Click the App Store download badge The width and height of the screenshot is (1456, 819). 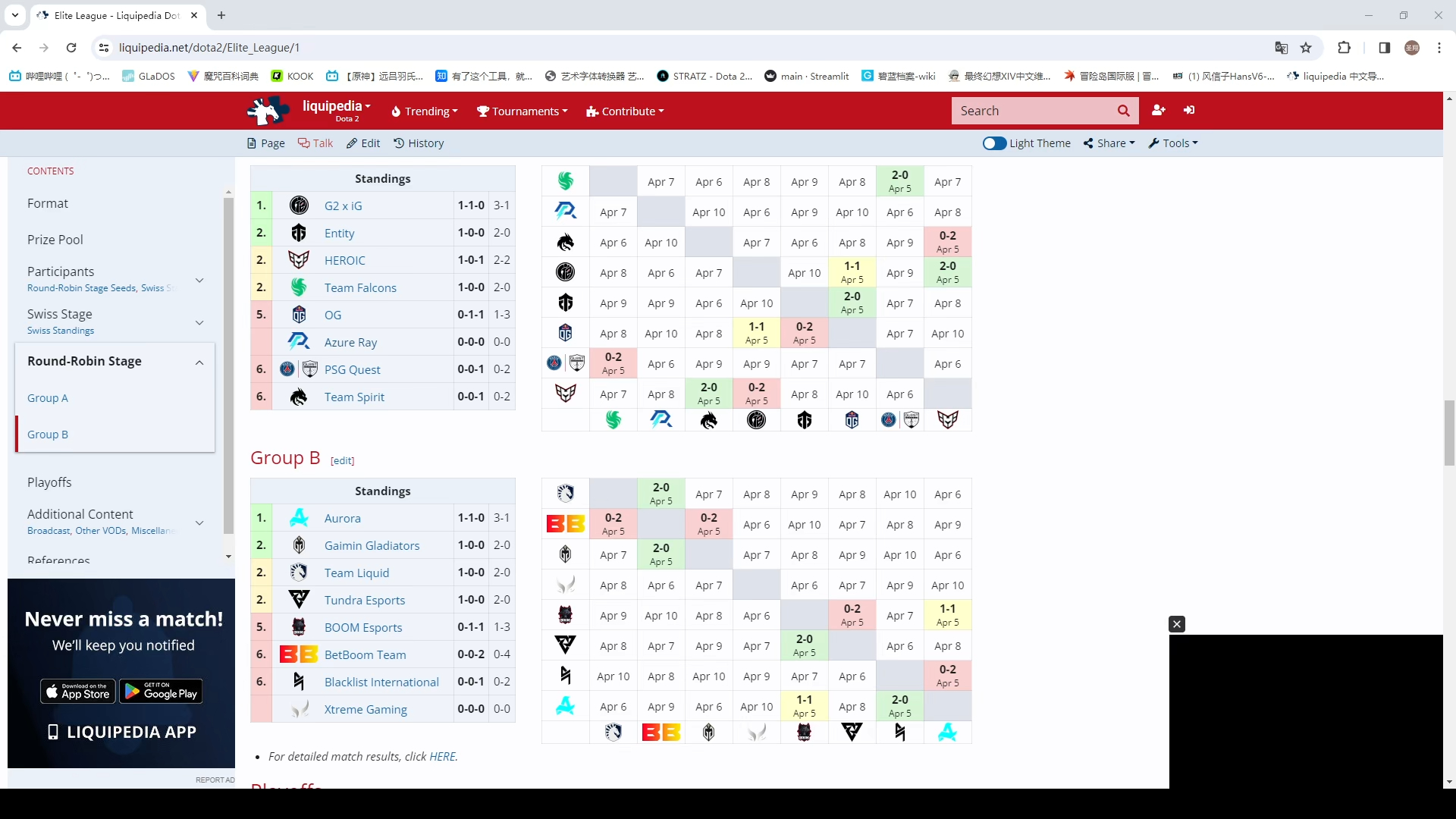click(x=78, y=692)
